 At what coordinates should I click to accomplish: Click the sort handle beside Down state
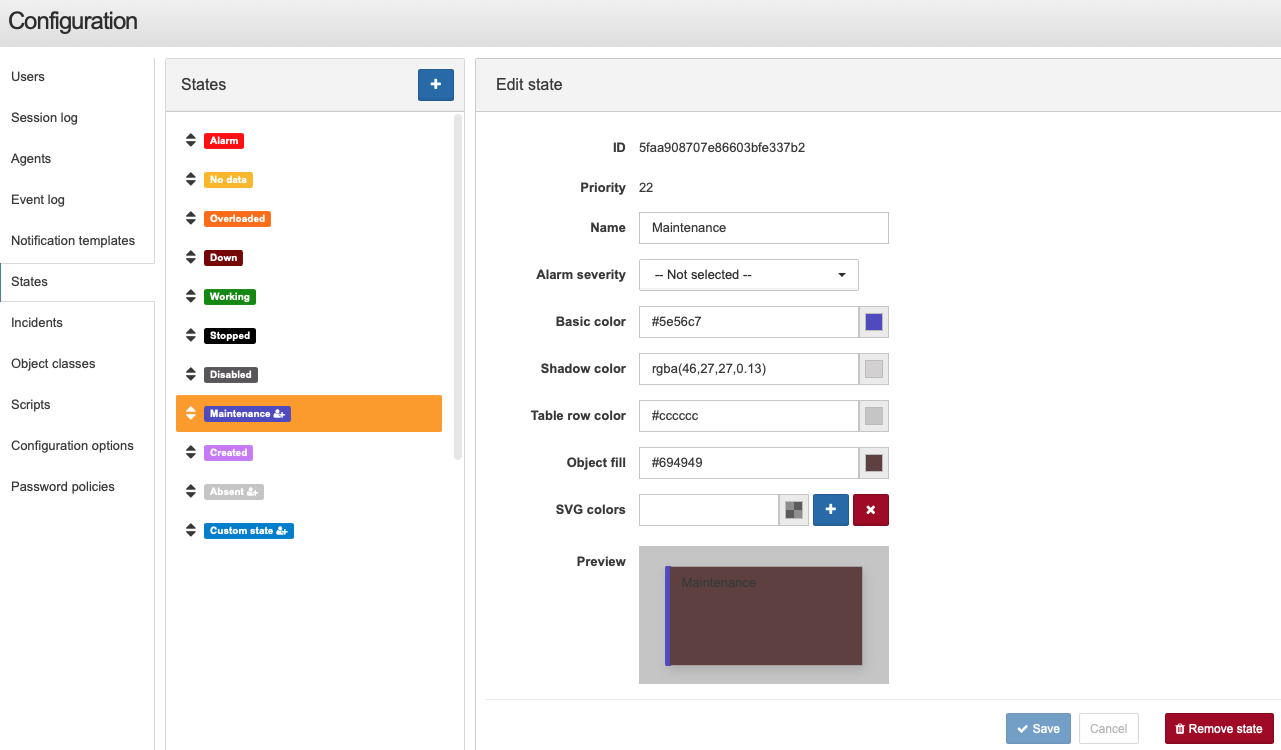(x=191, y=258)
